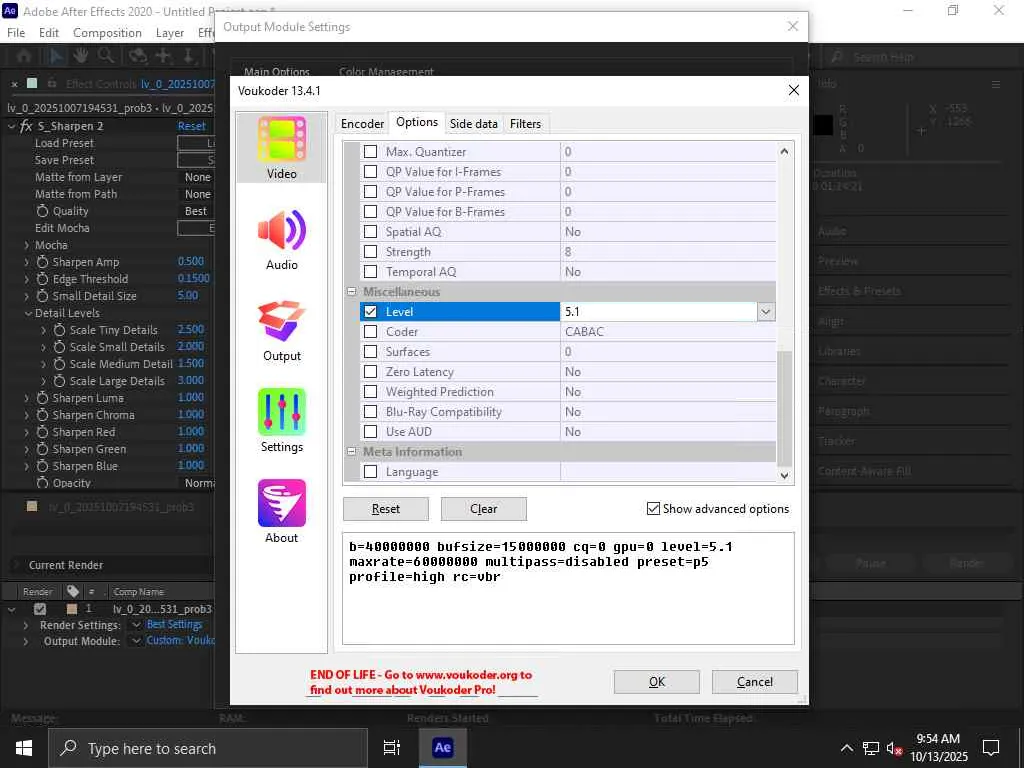Click the Sharpen Blue stopwatch icon
Image resolution: width=1024 pixels, height=768 pixels.
[42, 466]
